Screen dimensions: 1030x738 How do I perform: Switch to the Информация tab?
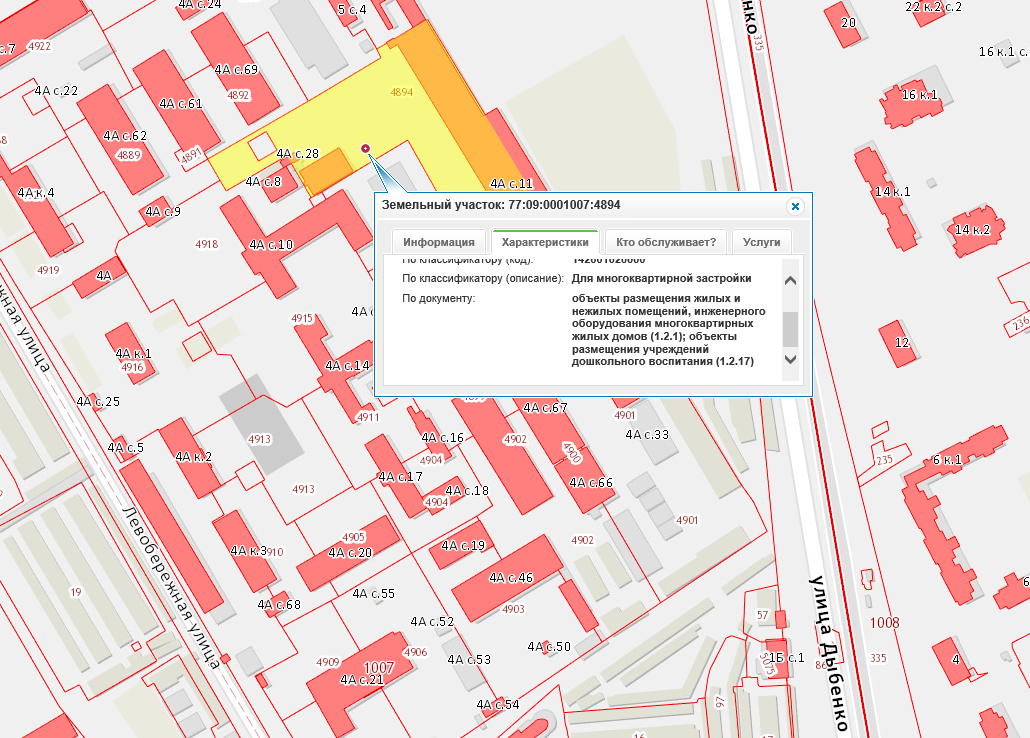click(x=438, y=242)
